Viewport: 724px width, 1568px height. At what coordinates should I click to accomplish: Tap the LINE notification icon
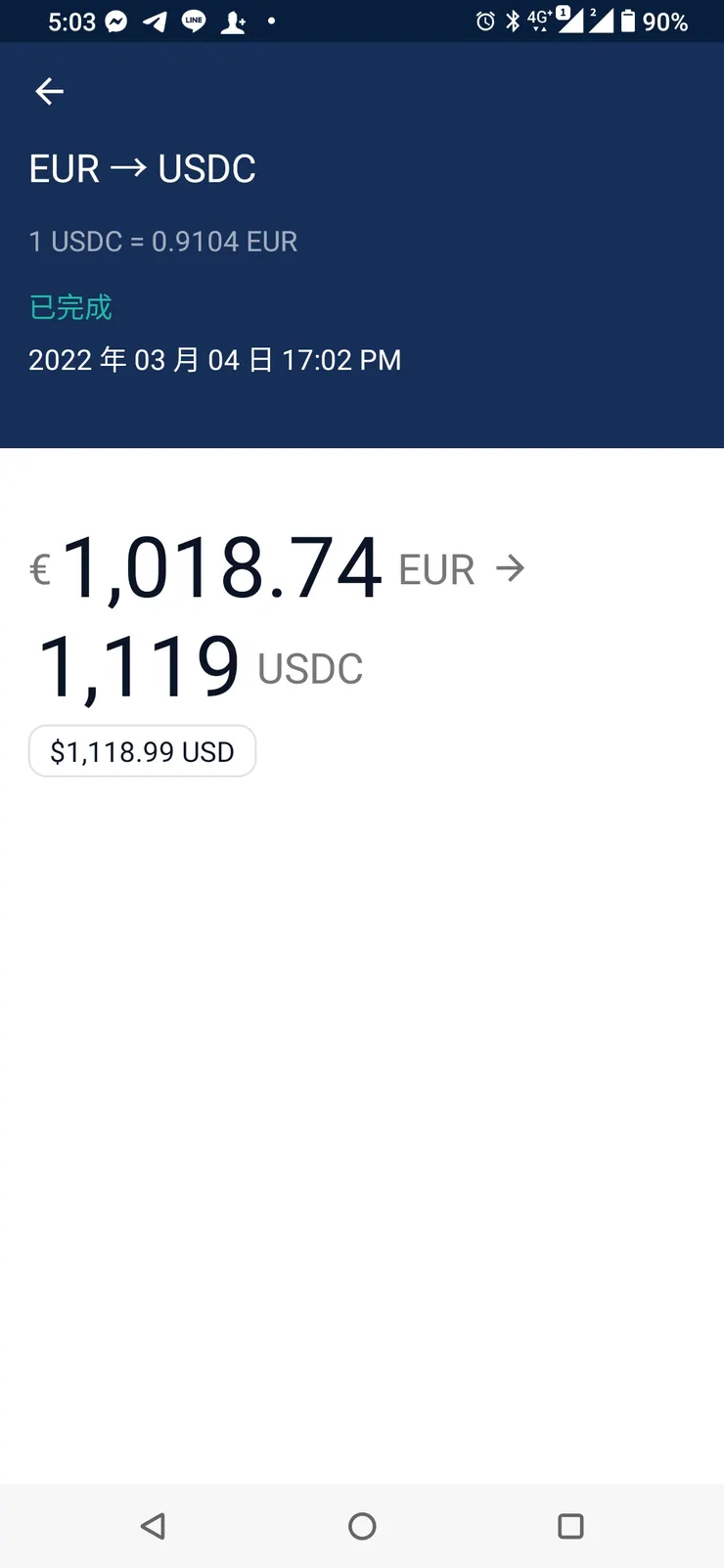[x=194, y=22]
